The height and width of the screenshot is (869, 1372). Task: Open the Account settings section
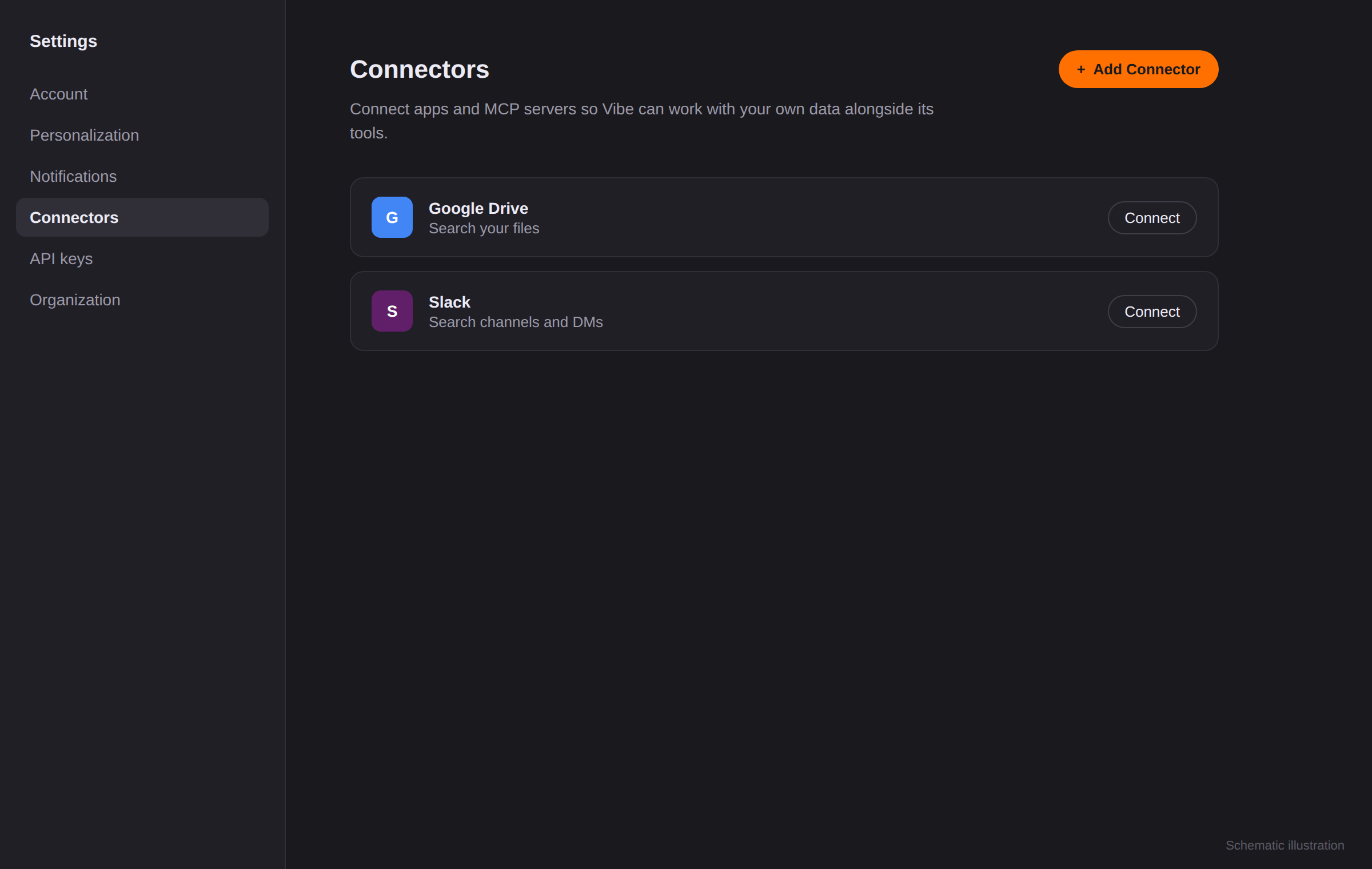[x=142, y=94]
